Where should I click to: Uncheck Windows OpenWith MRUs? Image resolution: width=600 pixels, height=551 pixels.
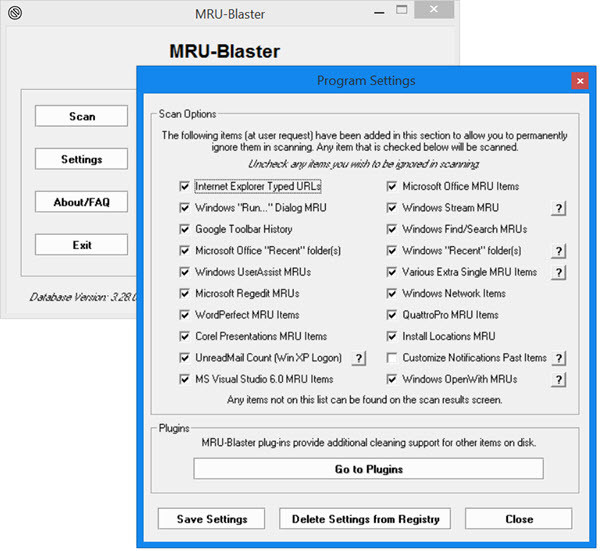click(391, 379)
